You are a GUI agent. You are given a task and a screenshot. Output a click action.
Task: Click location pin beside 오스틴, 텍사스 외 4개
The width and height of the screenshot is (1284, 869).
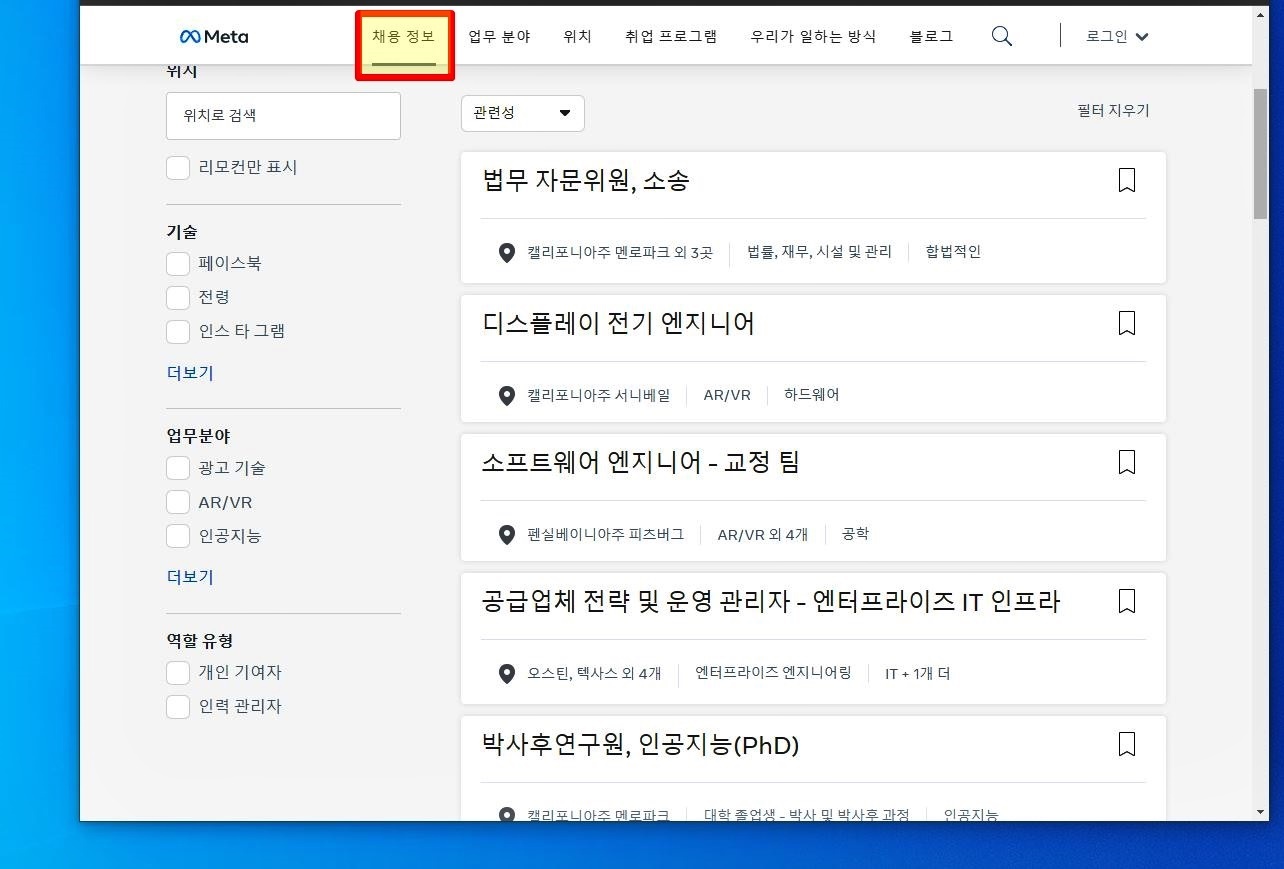pyautogui.click(x=507, y=674)
